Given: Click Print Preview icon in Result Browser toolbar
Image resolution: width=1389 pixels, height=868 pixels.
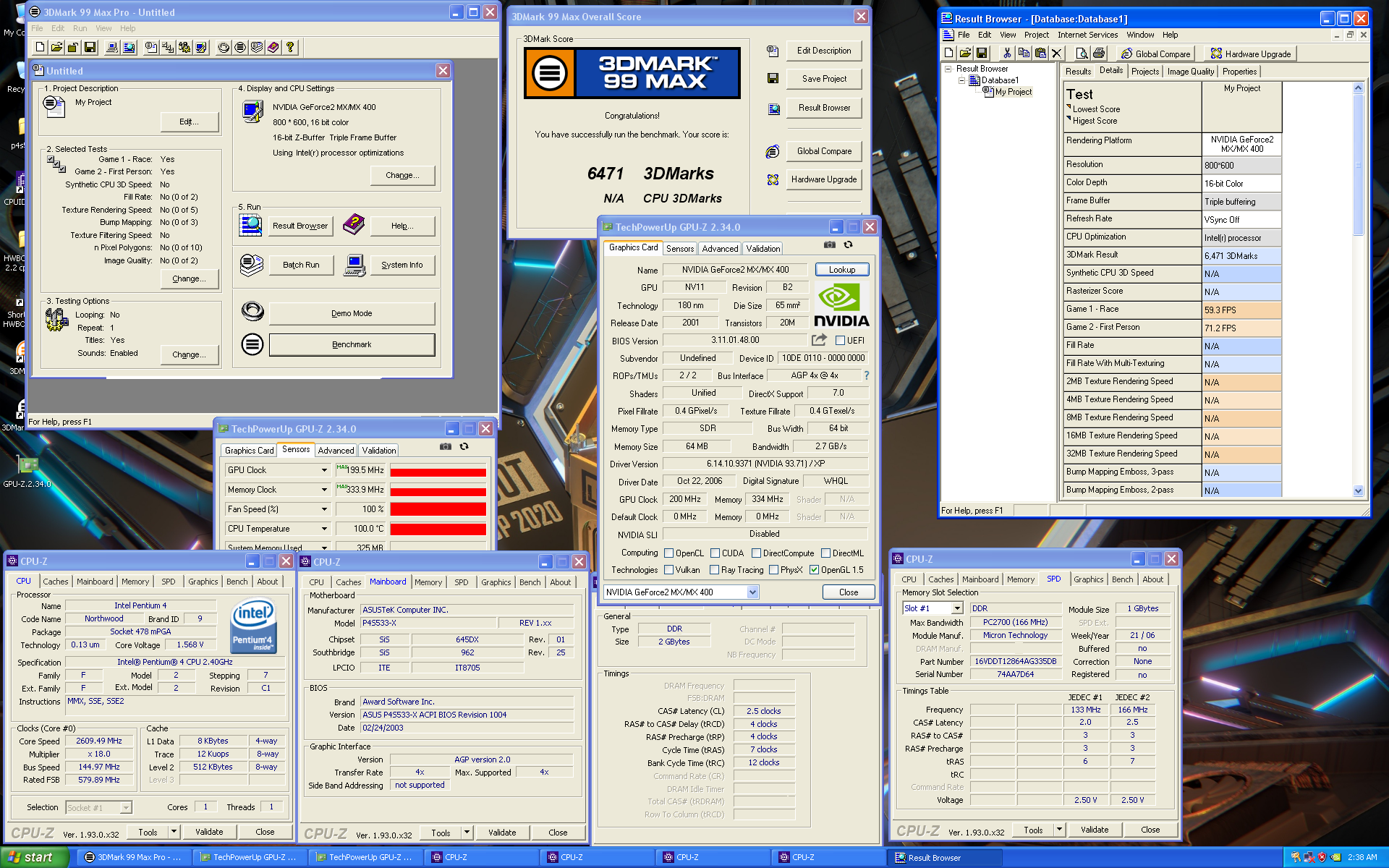Looking at the screenshot, I should coord(1082,53).
